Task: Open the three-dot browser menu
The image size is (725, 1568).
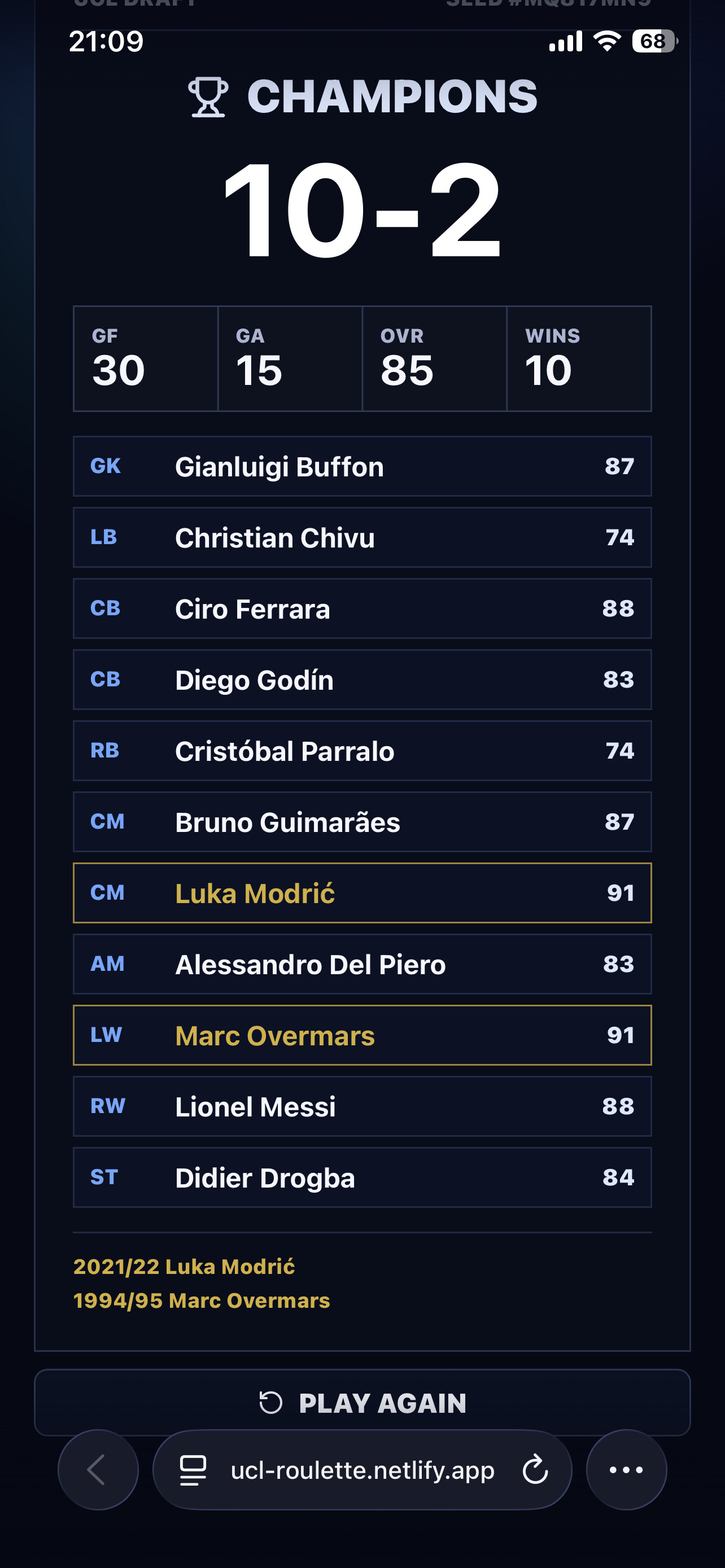Action: [626, 1469]
